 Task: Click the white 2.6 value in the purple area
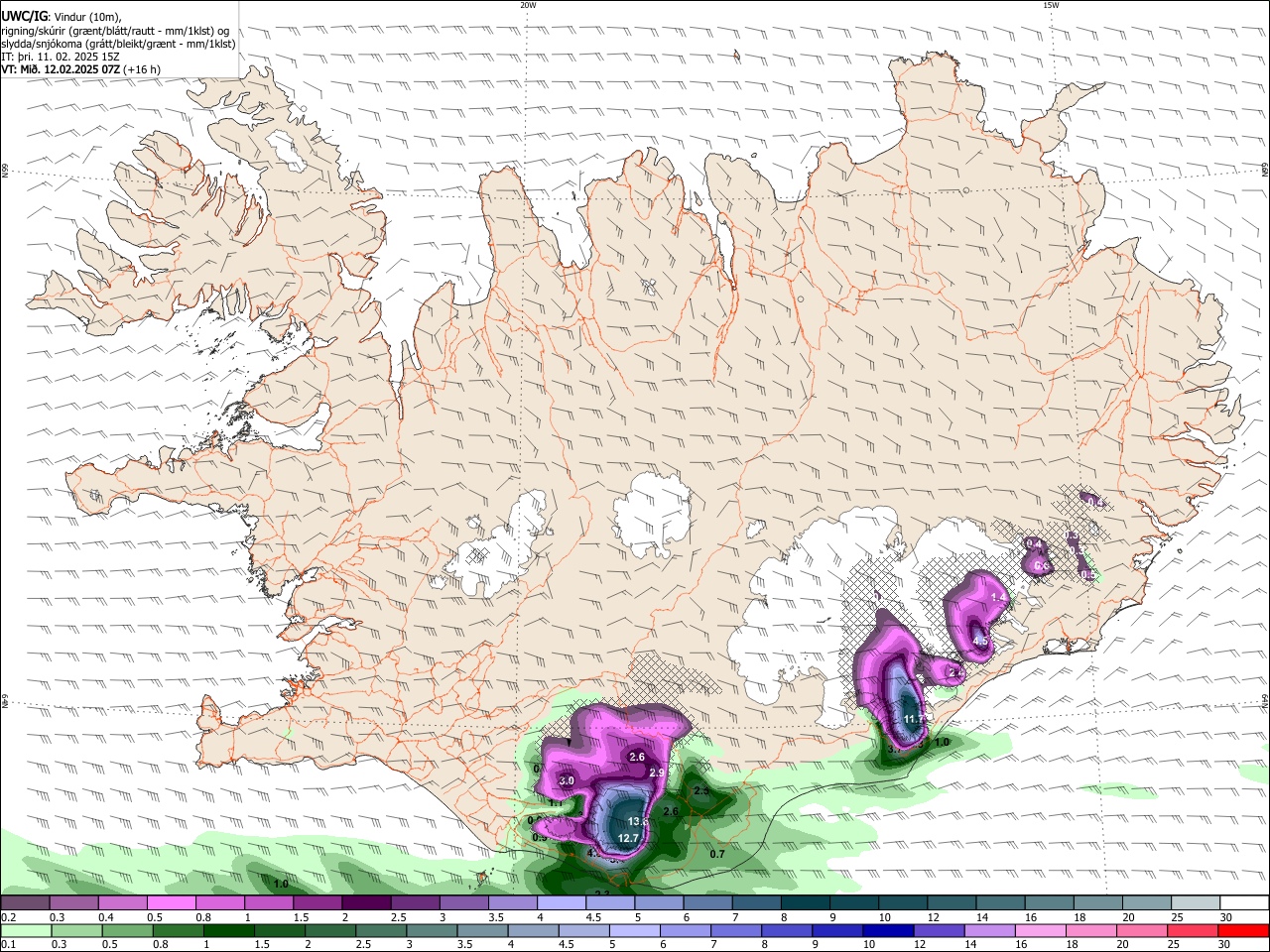point(638,757)
